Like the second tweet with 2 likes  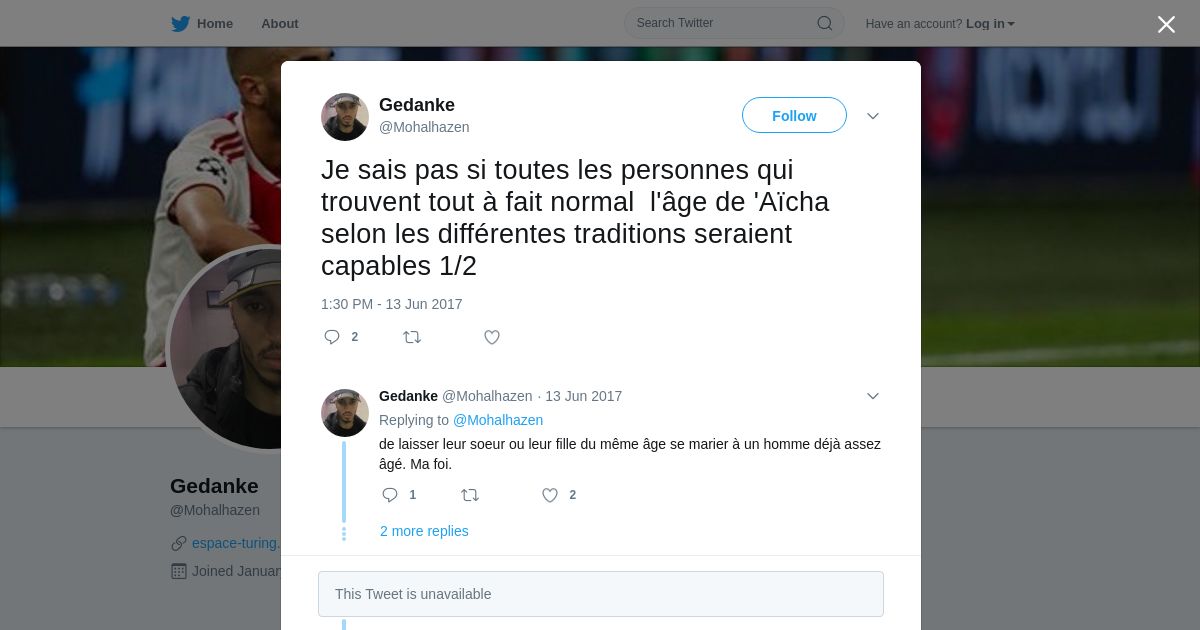[550, 495]
